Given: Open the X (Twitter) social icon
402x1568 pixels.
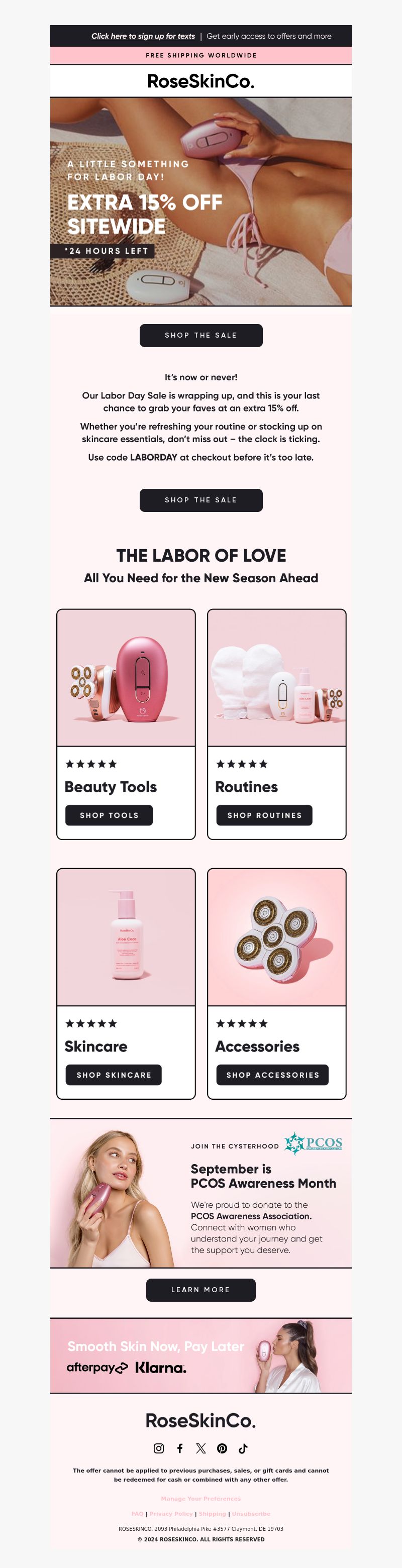Looking at the screenshot, I should coord(201,1449).
